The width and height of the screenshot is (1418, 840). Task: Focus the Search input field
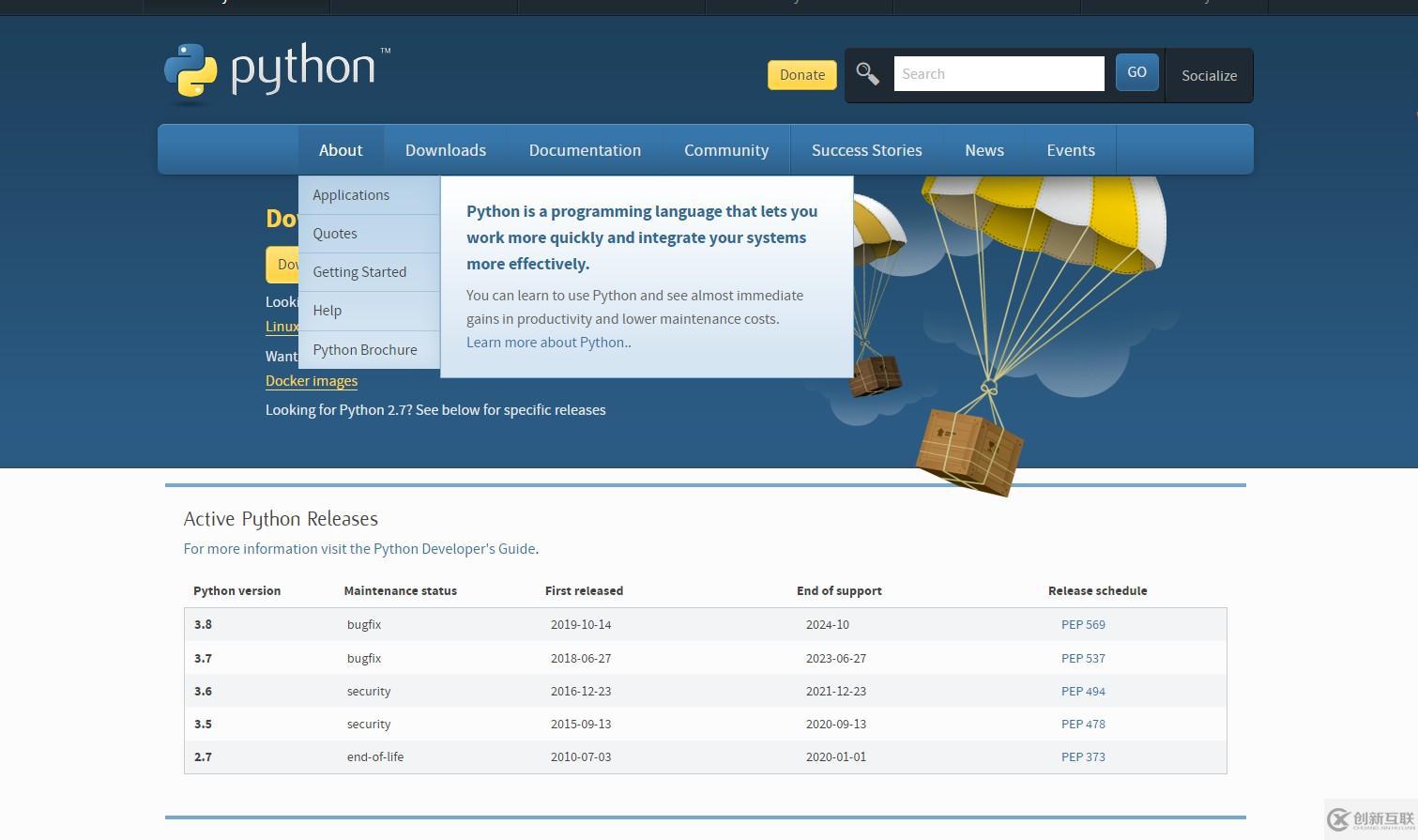pyautogui.click(x=999, y=73)
